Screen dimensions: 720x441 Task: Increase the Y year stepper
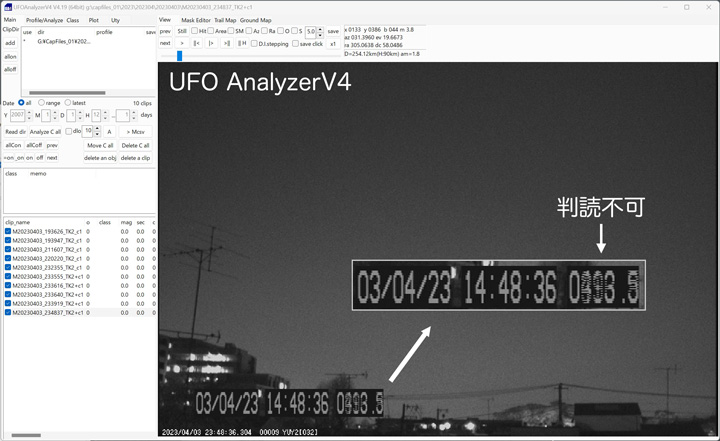(29, 113)
